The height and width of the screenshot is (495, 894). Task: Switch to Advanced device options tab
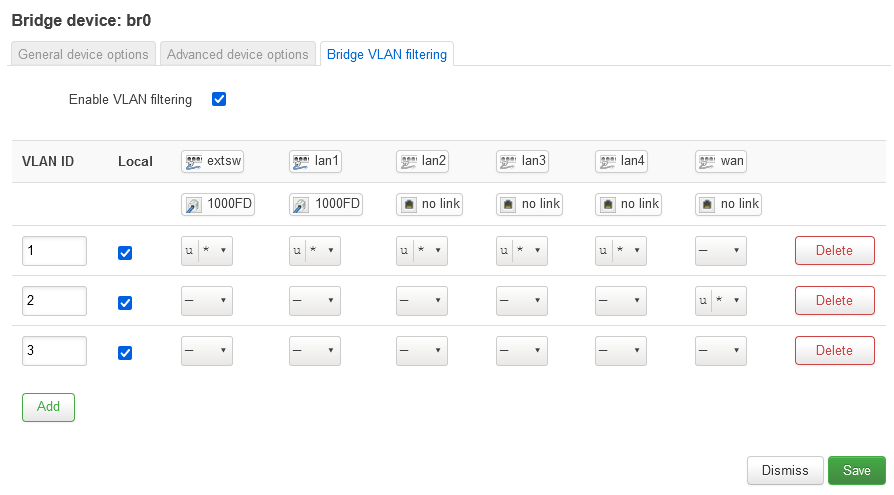click(x=238, y=54)
